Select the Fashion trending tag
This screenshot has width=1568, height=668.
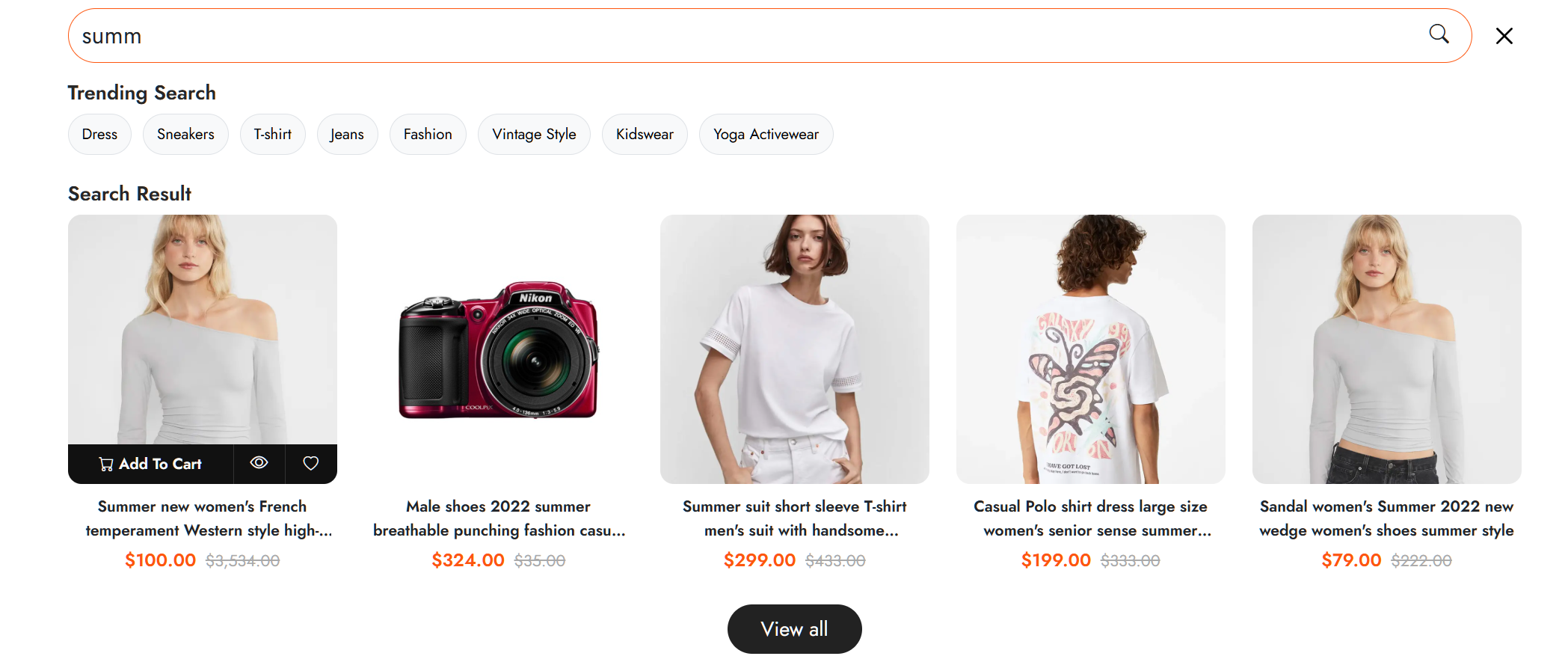(428, 134)
